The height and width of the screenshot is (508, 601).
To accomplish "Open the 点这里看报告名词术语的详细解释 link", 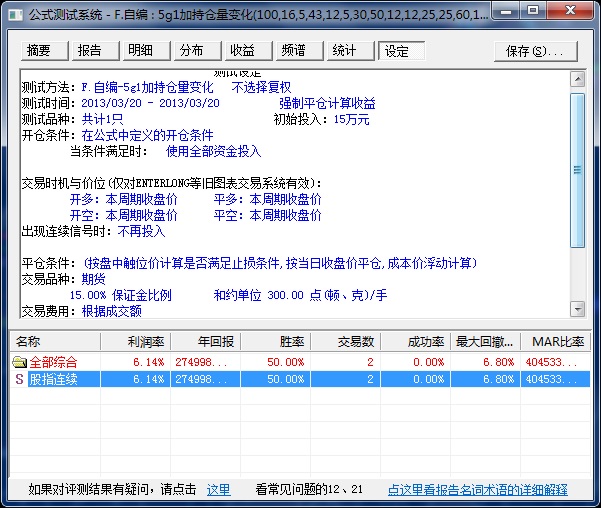I will tap(478, 490).
